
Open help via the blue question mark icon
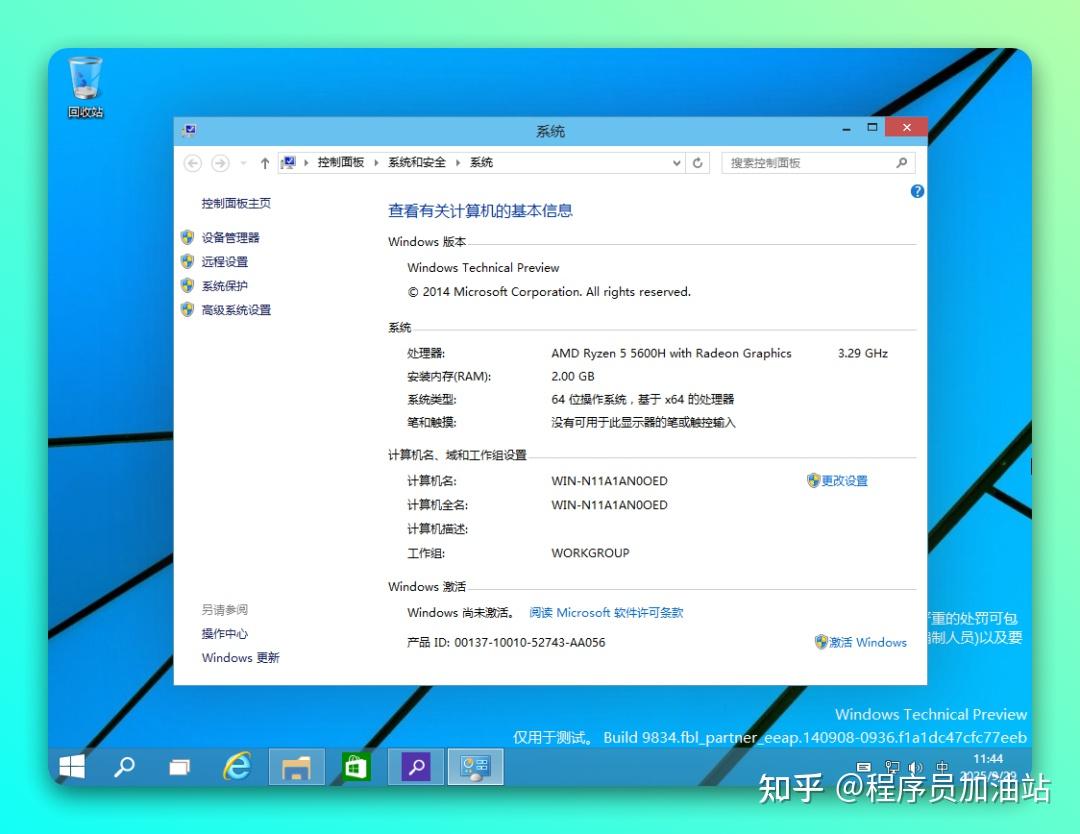917,191
